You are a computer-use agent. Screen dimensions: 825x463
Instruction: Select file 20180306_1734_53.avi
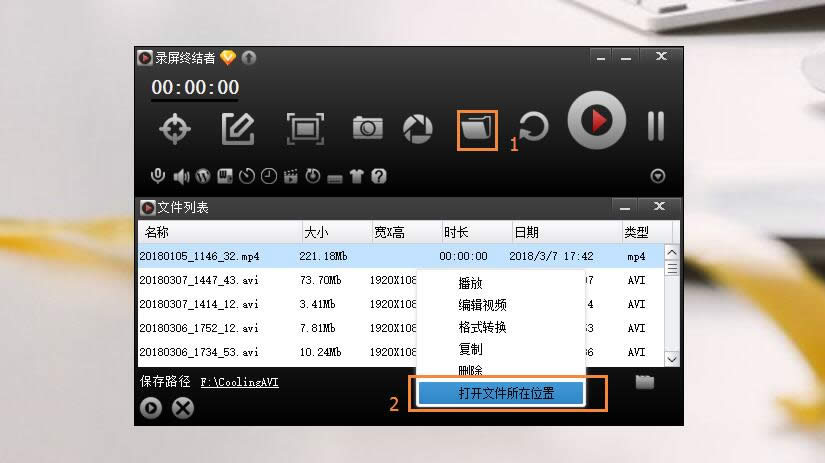(199, 352)
